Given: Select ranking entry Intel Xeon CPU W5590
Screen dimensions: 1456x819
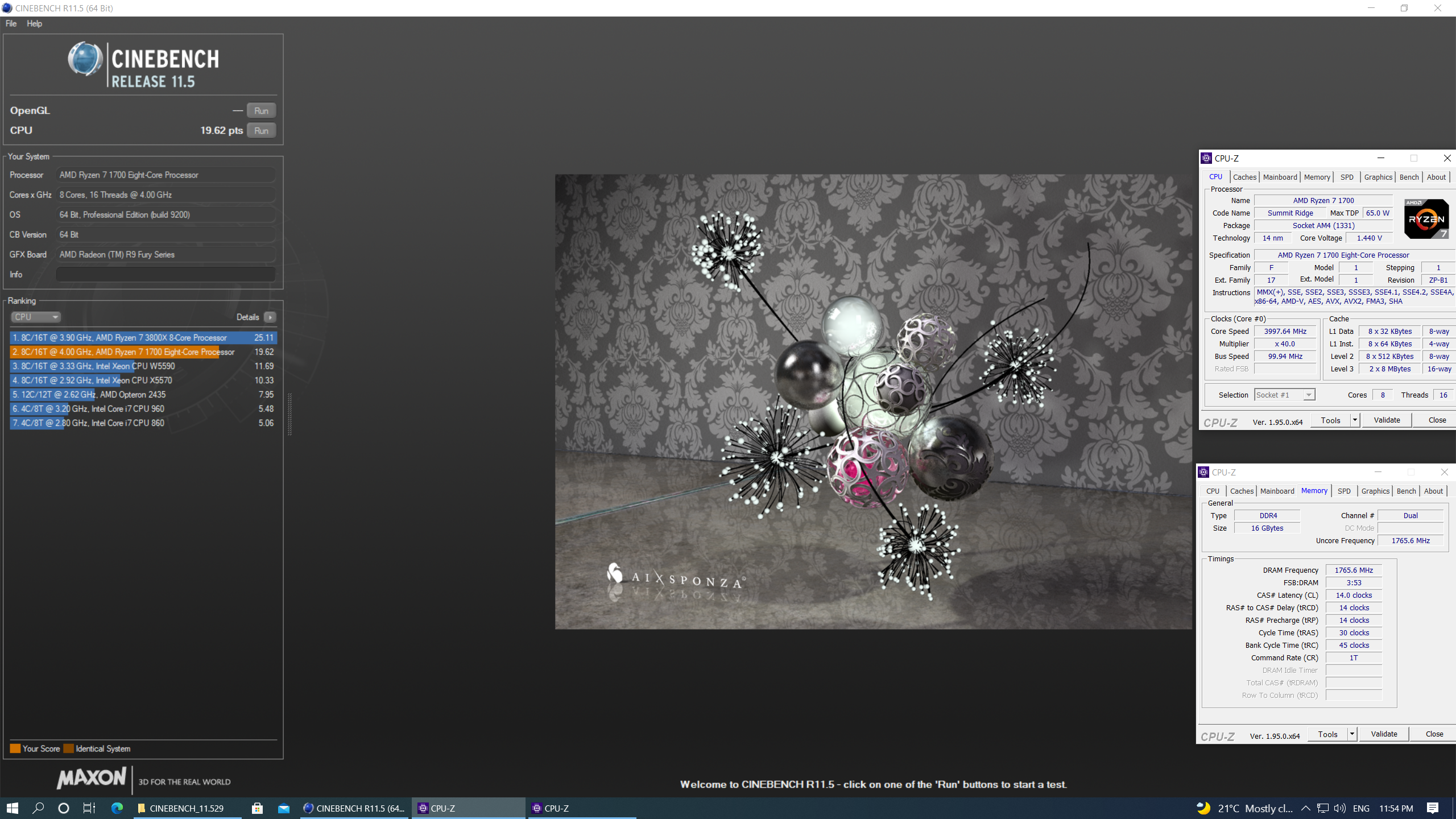Looking at the screenshot, I should point(143,366).
